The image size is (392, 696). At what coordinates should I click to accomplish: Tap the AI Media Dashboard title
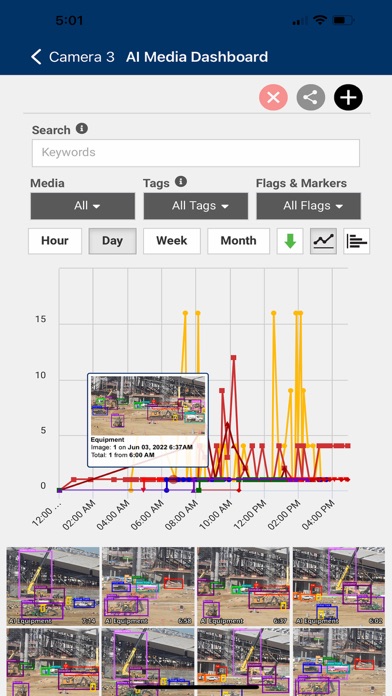tap(197, 57)
